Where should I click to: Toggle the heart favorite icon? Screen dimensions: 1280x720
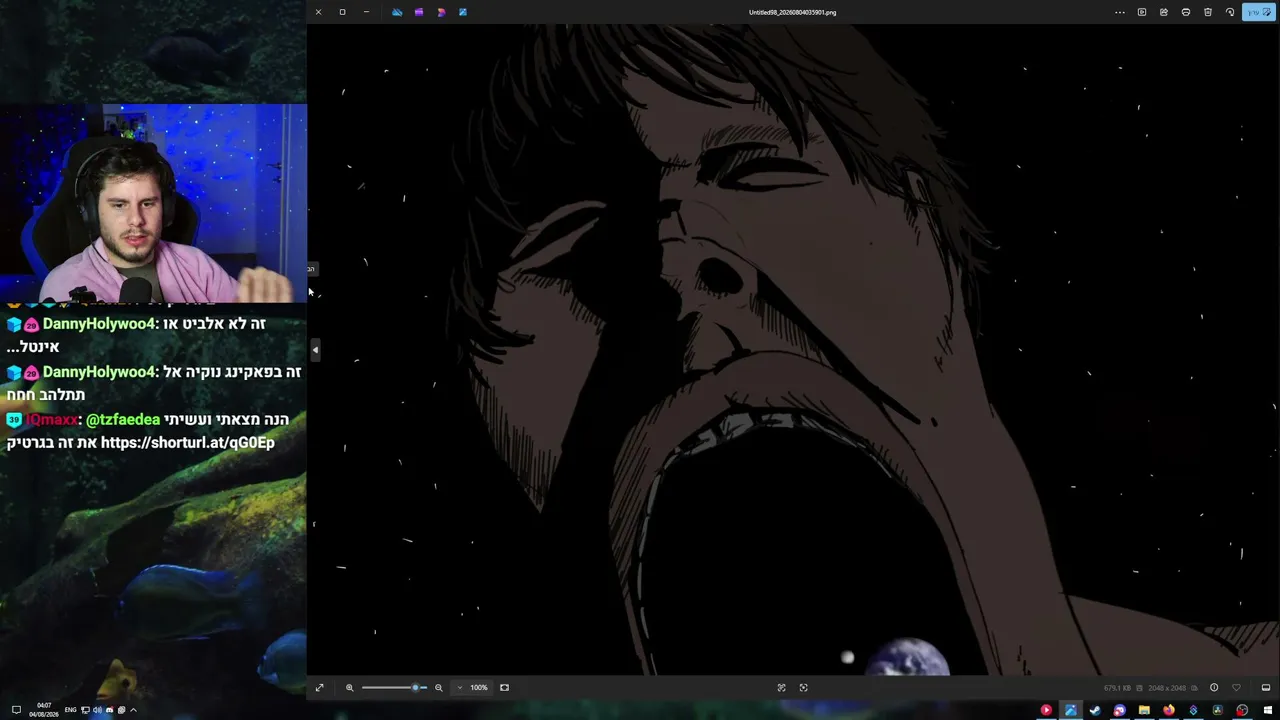[x=1236, y=687]
